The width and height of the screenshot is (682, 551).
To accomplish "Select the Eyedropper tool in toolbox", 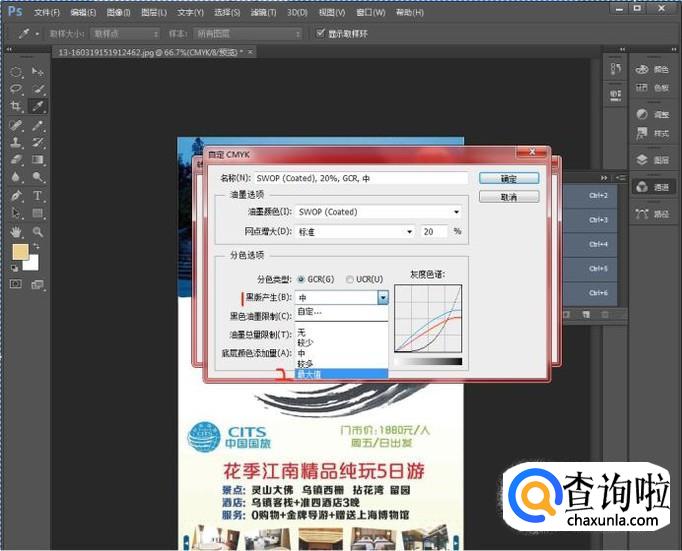I will point(37,106).
